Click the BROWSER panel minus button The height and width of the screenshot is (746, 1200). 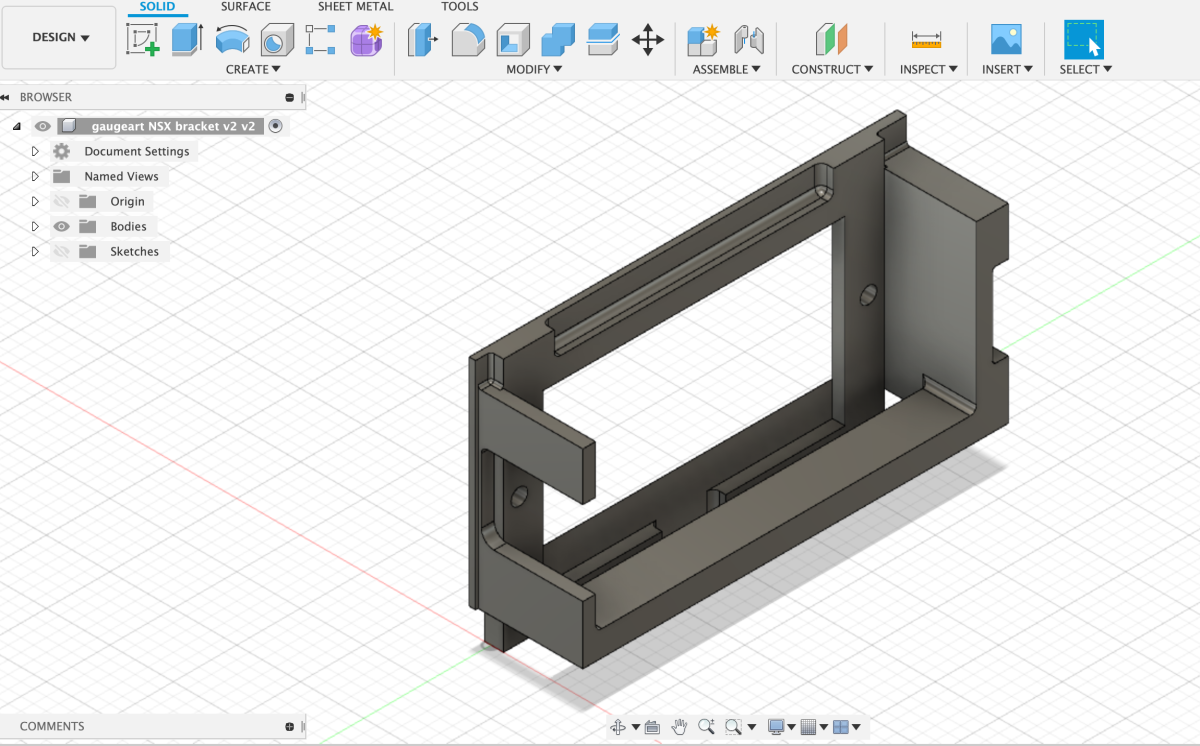[290, 97]
